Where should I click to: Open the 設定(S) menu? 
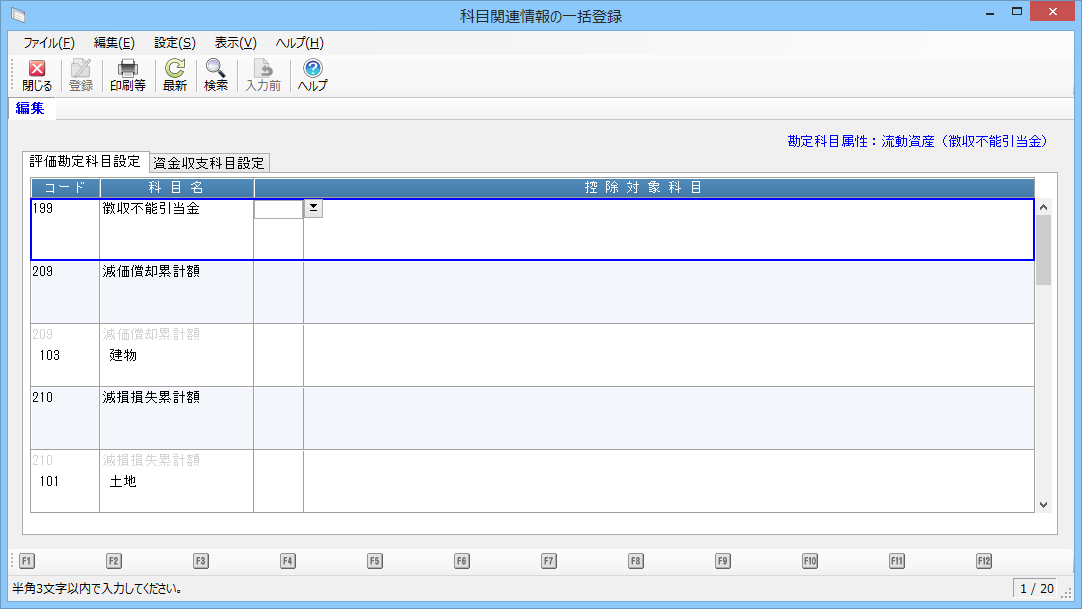click(174, 43)
